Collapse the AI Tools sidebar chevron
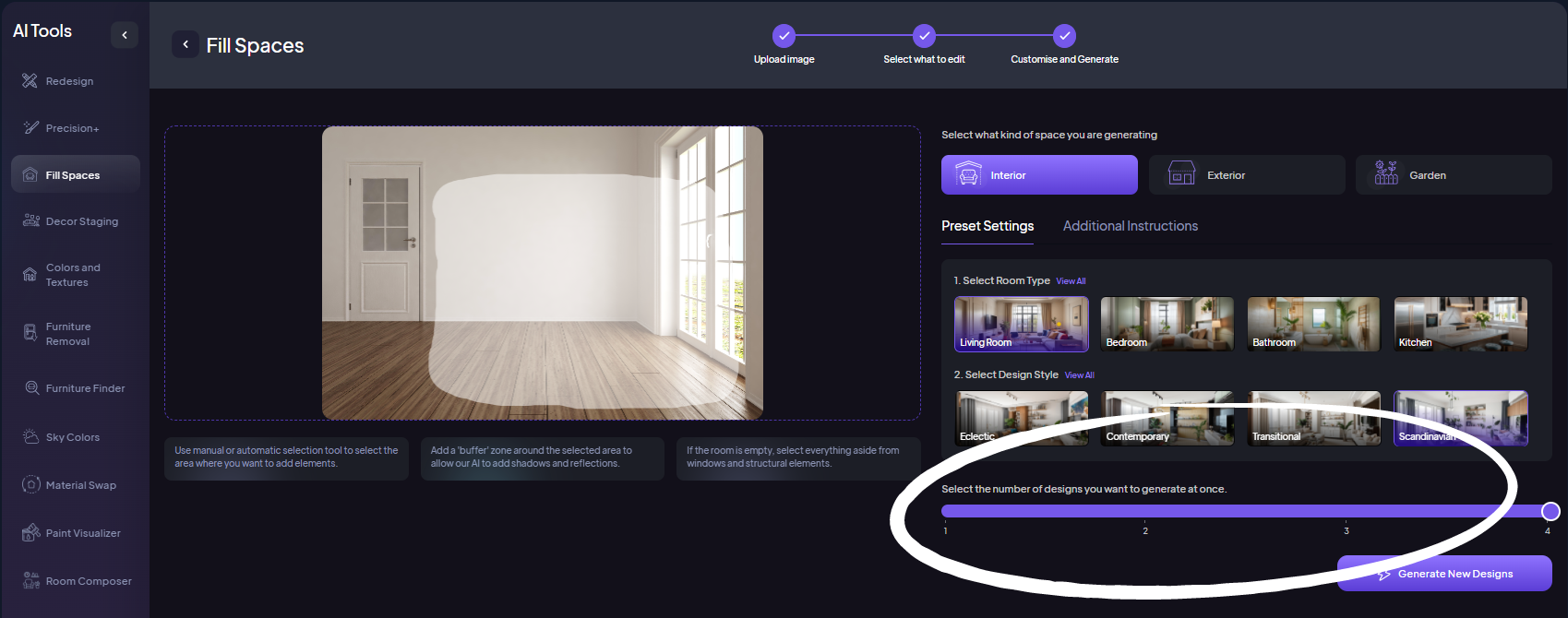 pos(125,35)
